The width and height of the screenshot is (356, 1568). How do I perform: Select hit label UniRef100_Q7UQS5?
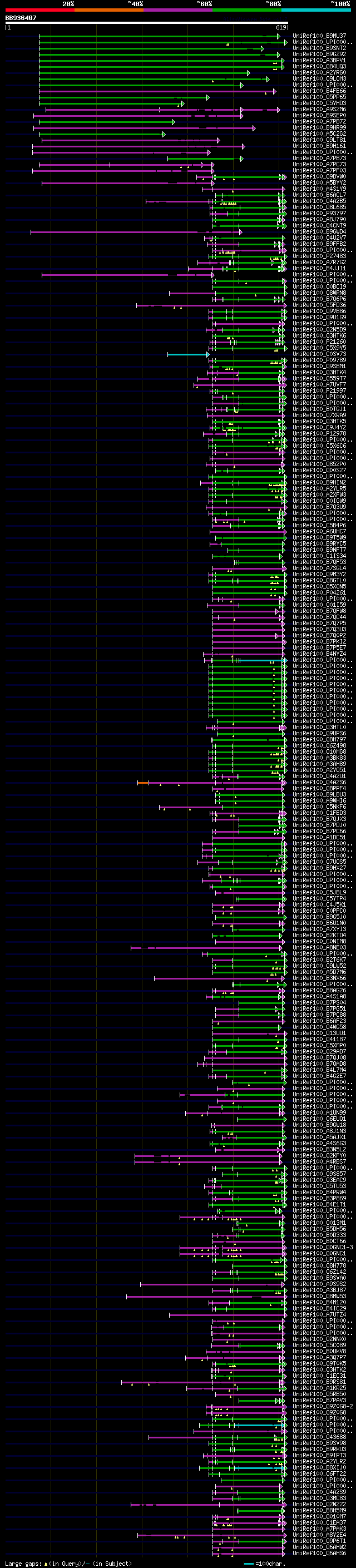(319, 862)
